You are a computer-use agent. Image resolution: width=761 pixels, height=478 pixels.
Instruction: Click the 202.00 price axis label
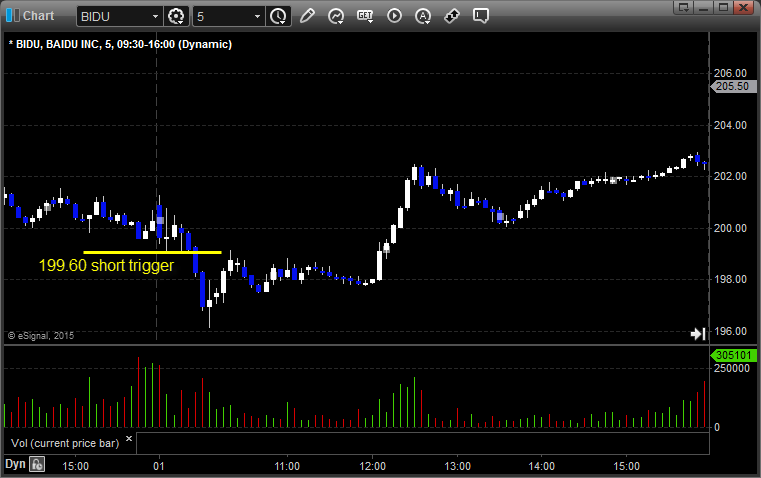click(730, 176)
